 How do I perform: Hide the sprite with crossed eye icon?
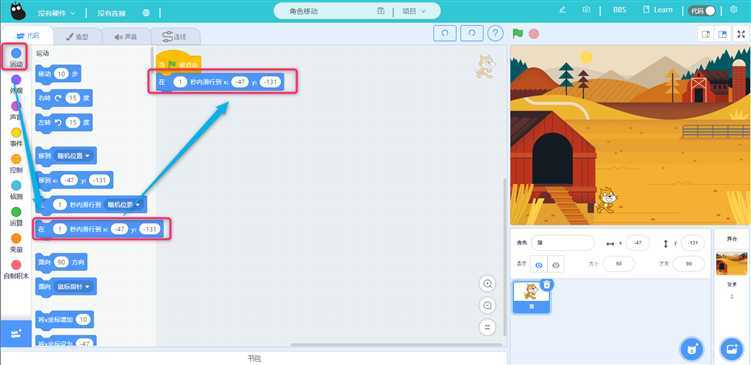coord(556,264)
